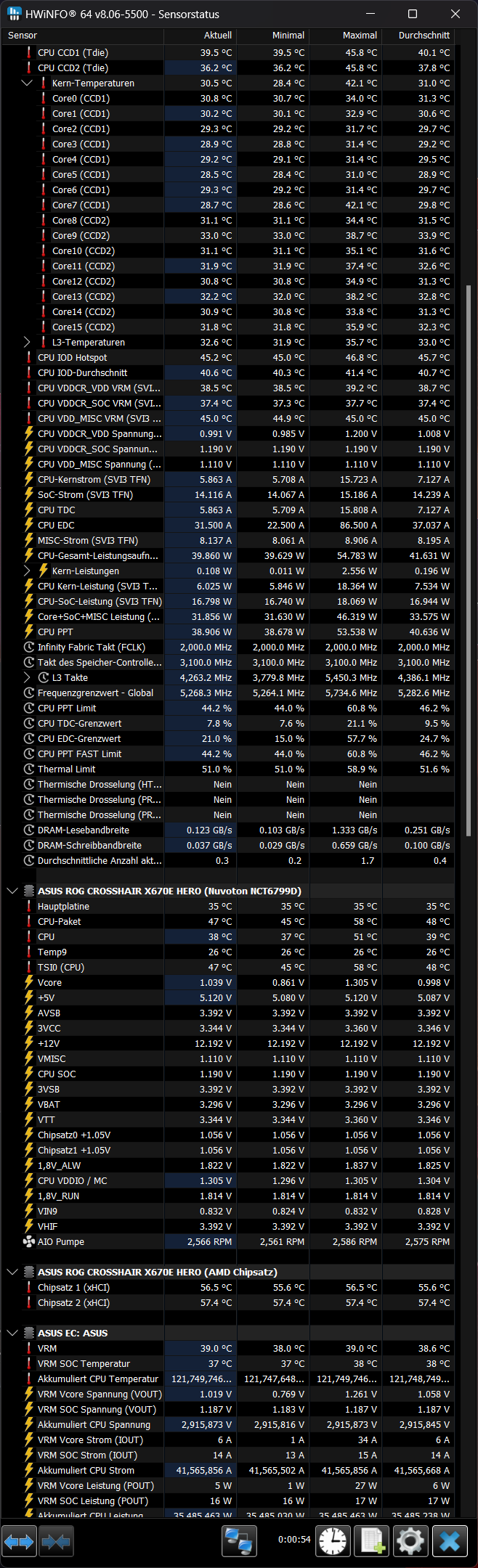Click the HWiNFO app icon in title bar

[x=14, y=14]
